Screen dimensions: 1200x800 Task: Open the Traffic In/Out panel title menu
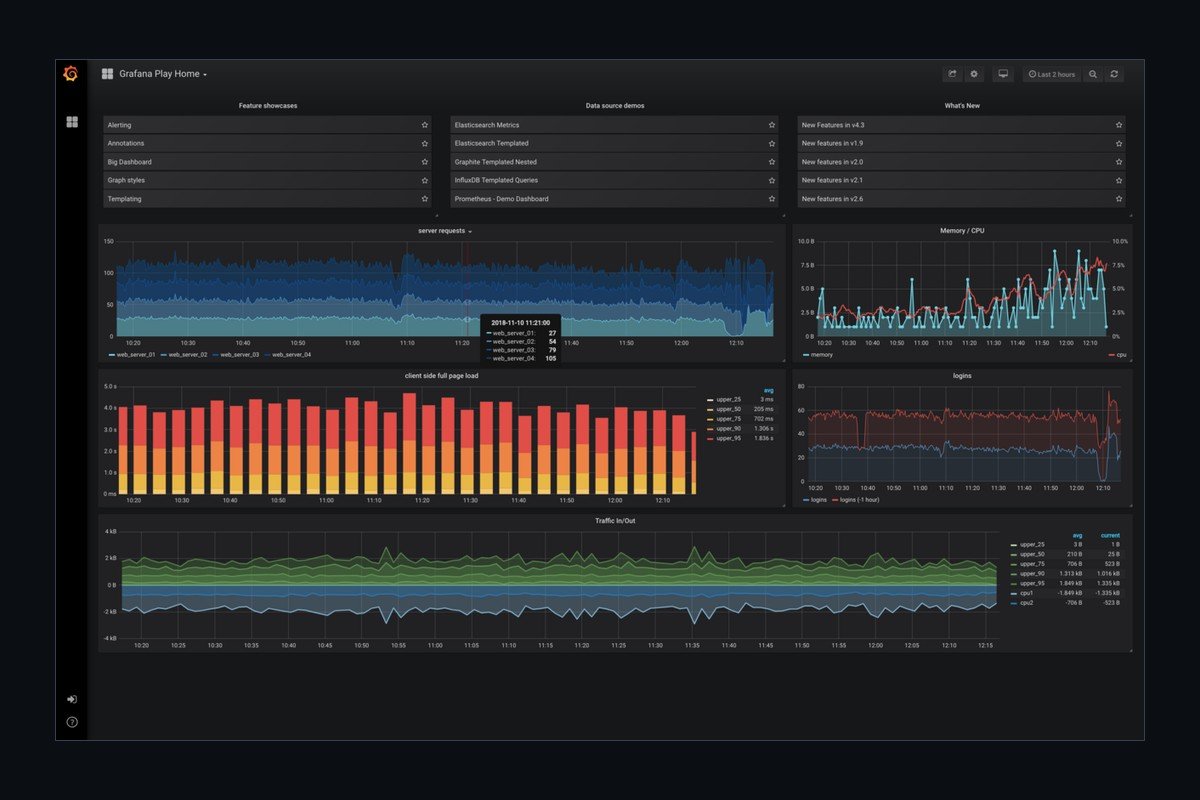coord(615,521)
